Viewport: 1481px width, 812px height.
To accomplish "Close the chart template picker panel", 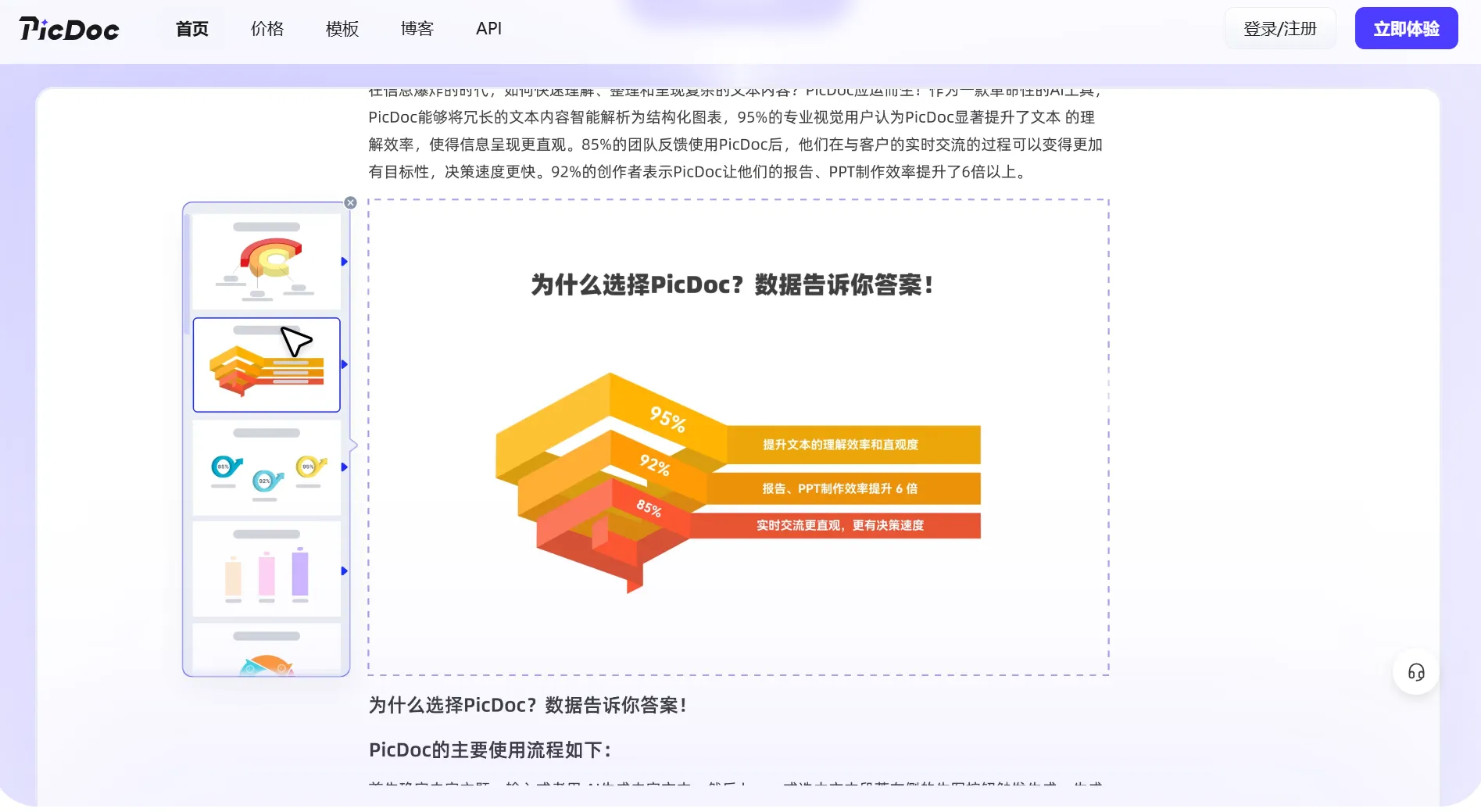I will point(351,203).
